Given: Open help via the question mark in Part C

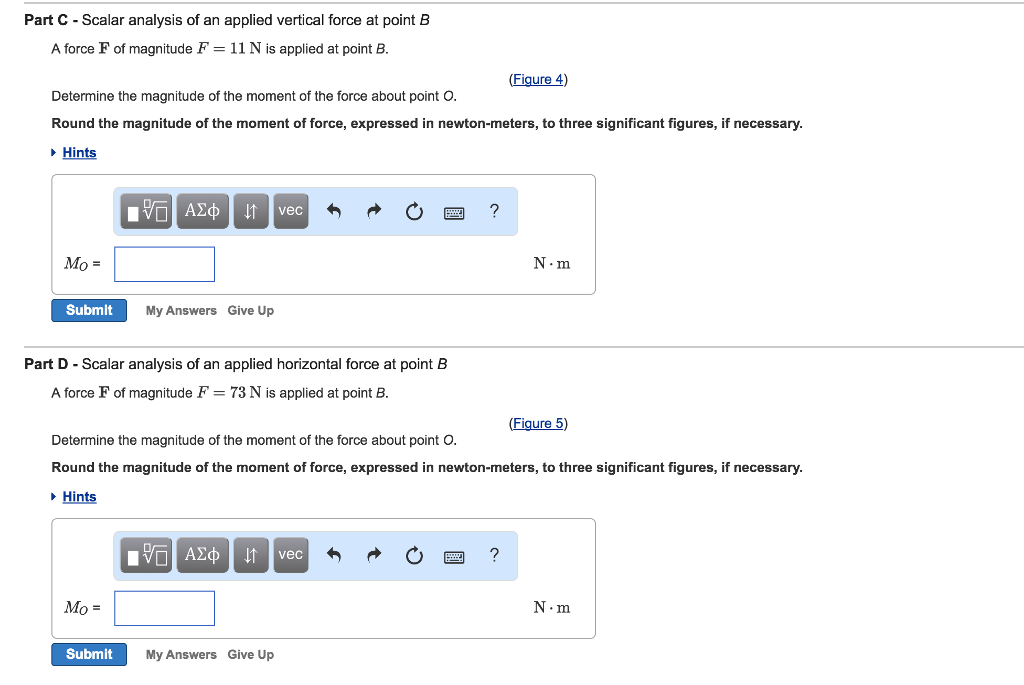Looking at the screenshot, I should coord(493,211).
